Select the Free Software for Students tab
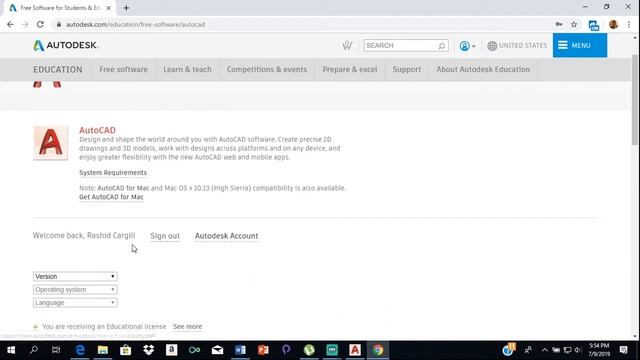 point(60,8)
